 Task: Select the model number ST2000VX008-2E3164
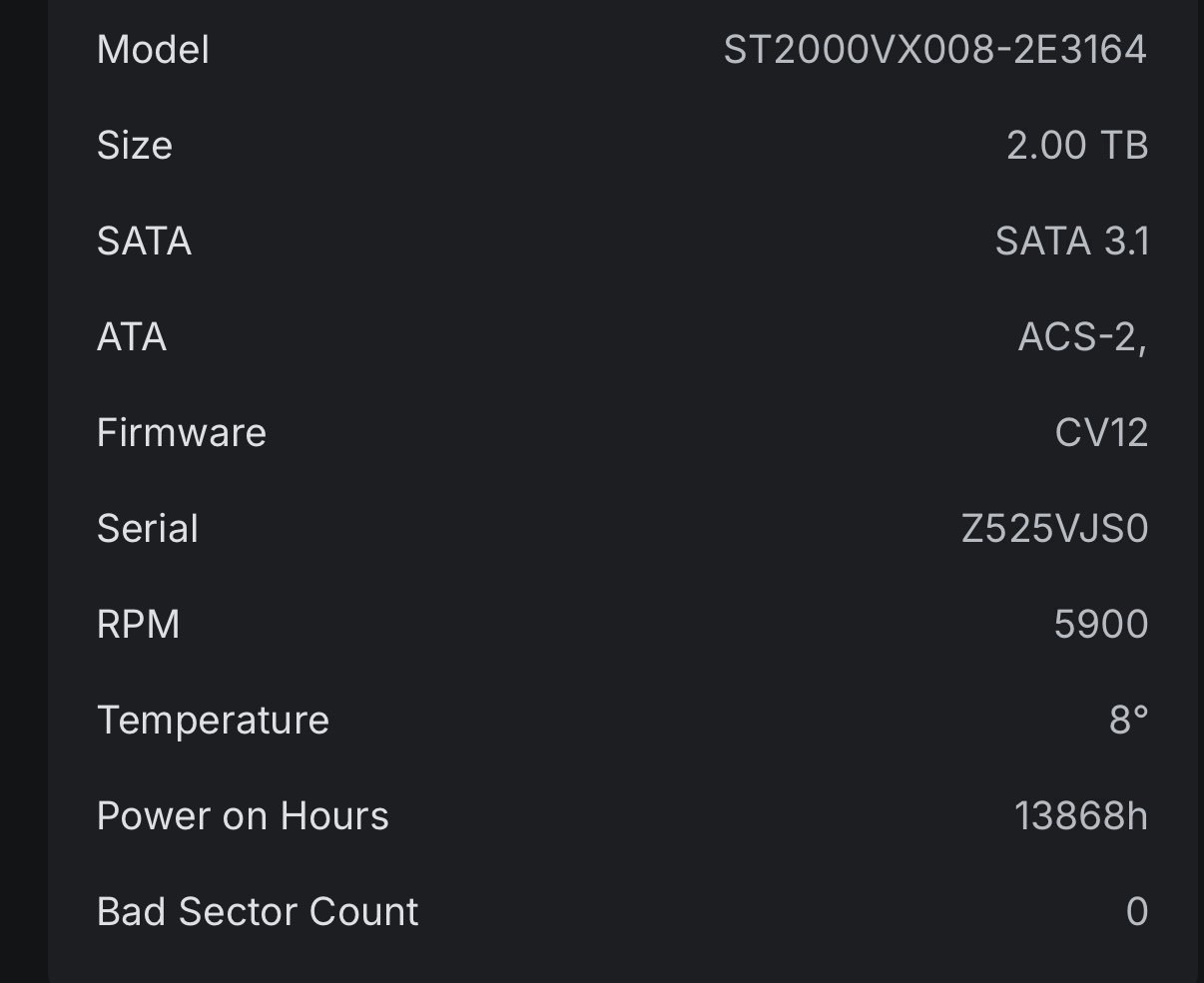click(934, 50)
